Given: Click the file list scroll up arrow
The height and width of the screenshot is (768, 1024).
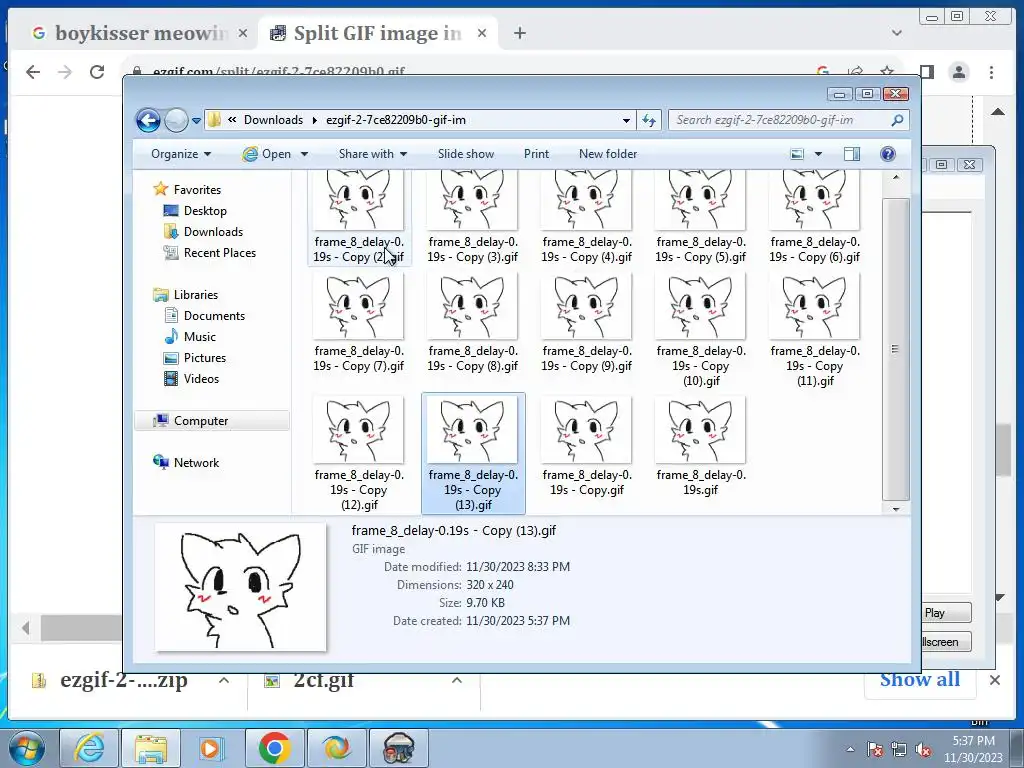Looking at the screenshot, I should pyautogui.click(x=896, y=178).
